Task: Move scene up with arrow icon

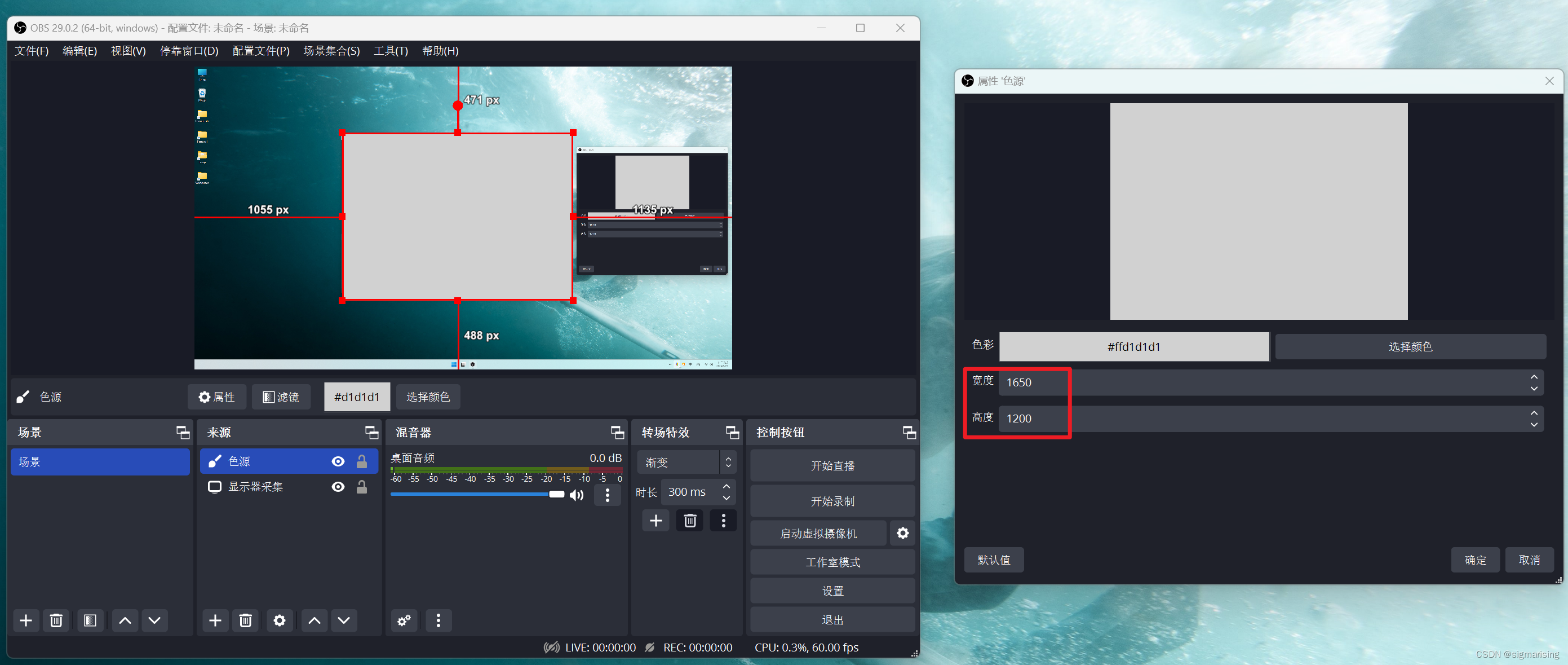Action: click(x=125, y=620)
